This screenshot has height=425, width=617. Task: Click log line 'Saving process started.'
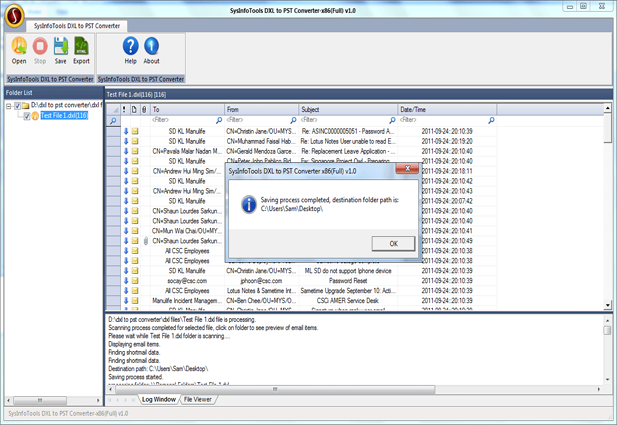point(135,377)
